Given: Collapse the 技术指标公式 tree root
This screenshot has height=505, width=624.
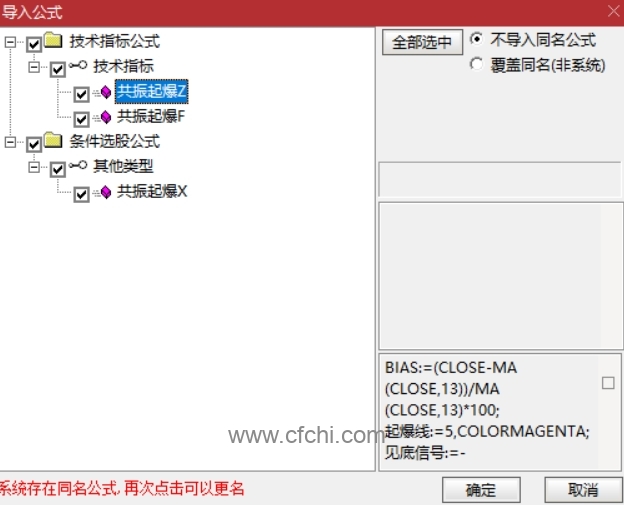Looking at the screenshot, I should pyautogui.click(x=10, y=42).
